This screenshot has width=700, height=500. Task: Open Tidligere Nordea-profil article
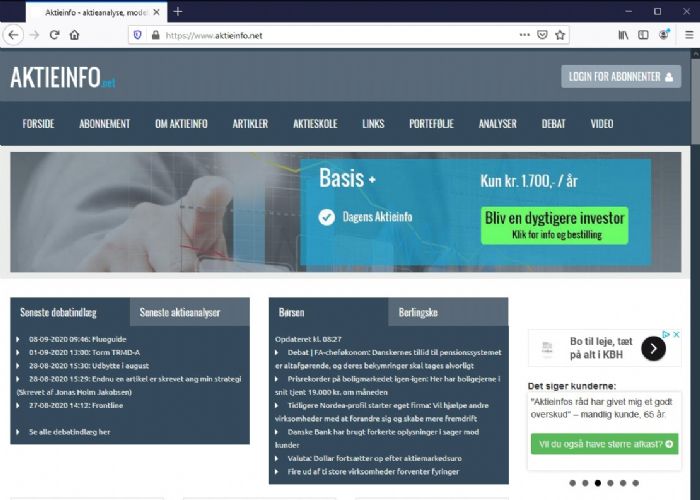click(x=382, y=412)
